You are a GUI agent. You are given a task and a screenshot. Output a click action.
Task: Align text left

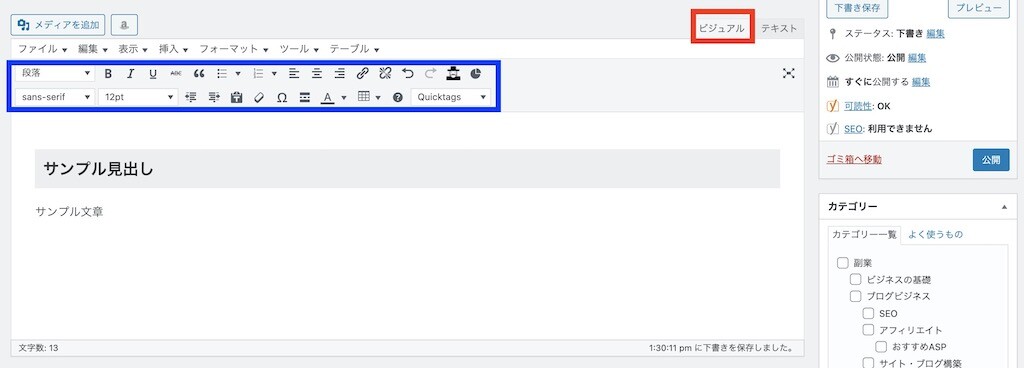pos(294,74)
